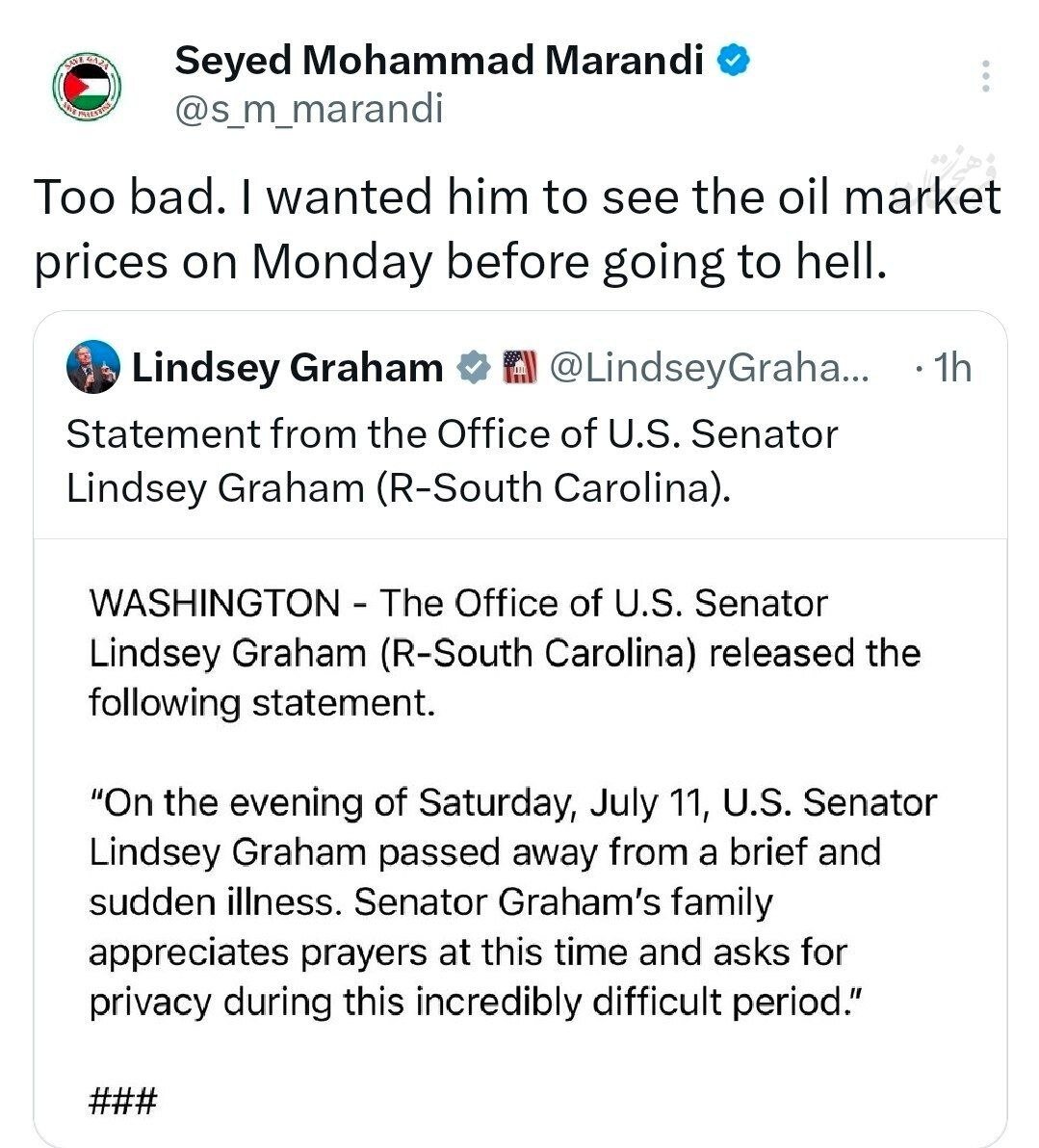Click 'On the evening of Saturday' paragraph
The image size is (1039, 1148).
512,902
